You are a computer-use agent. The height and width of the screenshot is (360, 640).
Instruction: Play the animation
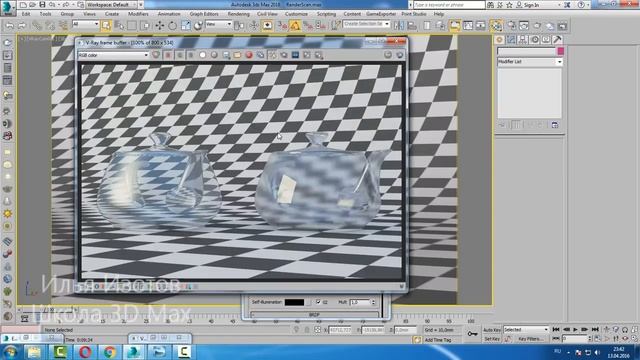coord(576,329)
